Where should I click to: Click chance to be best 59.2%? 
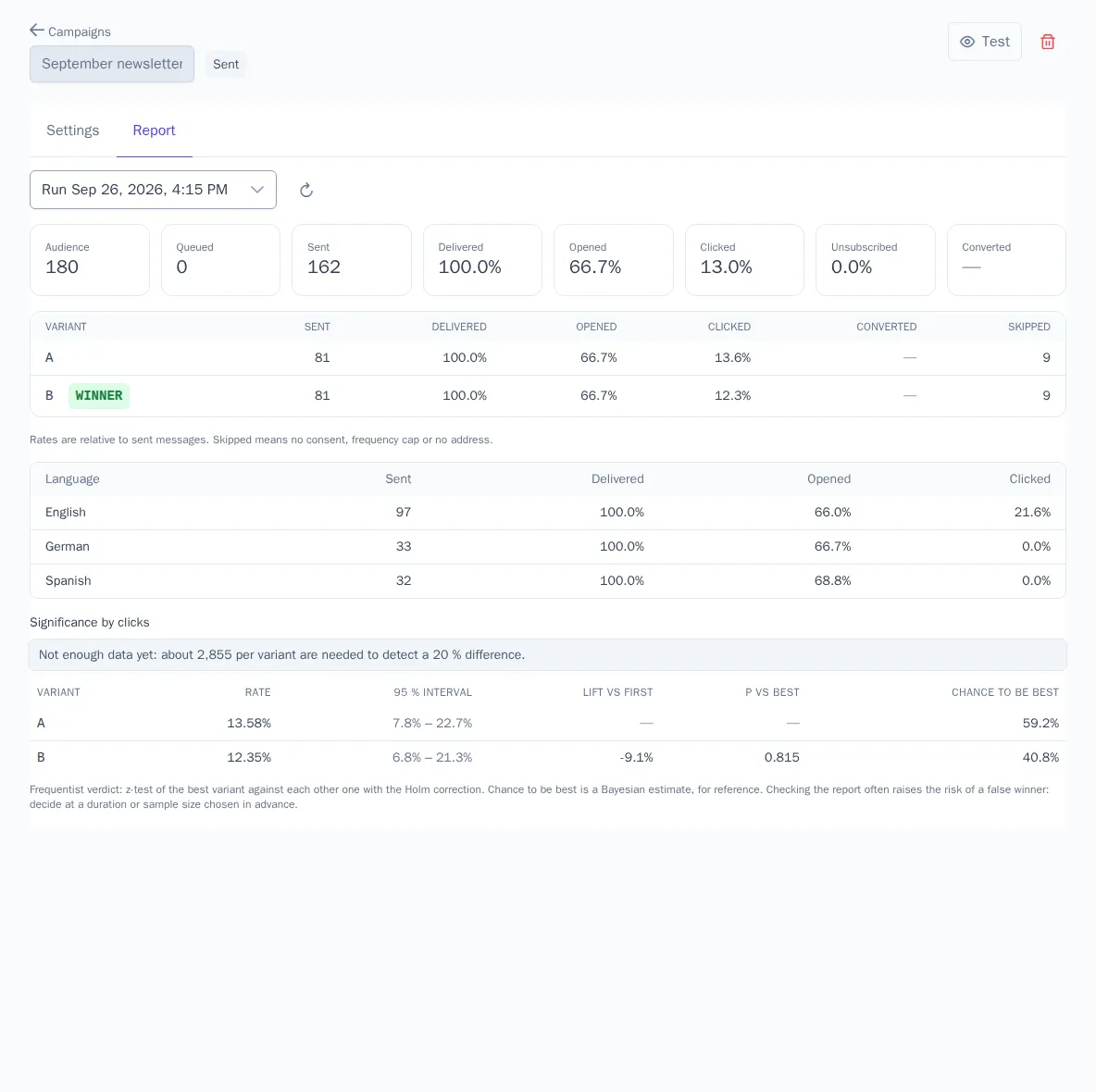tap(1040, 723)
